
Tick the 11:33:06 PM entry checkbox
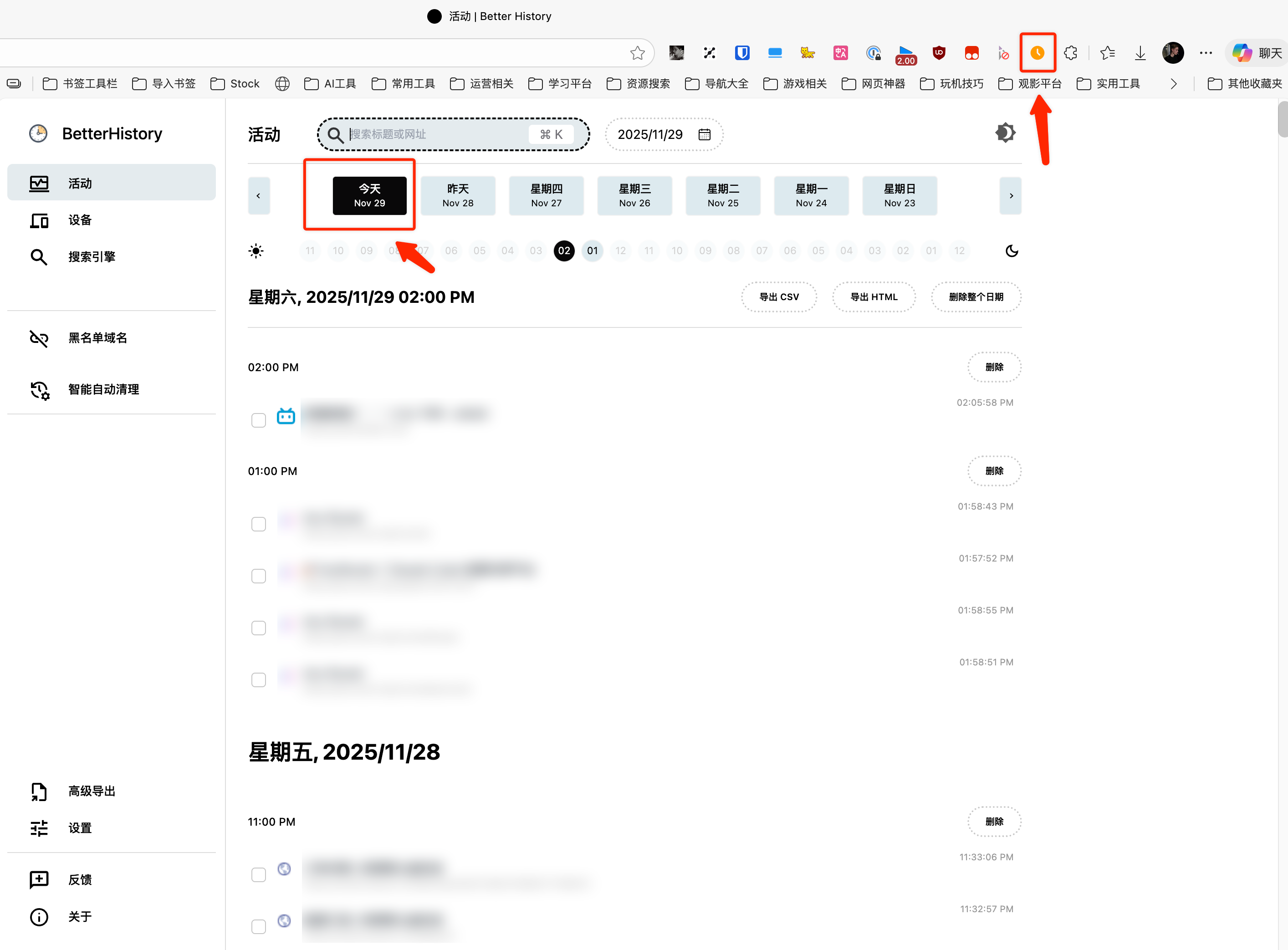pyautogui.click(x=259, y=875)
